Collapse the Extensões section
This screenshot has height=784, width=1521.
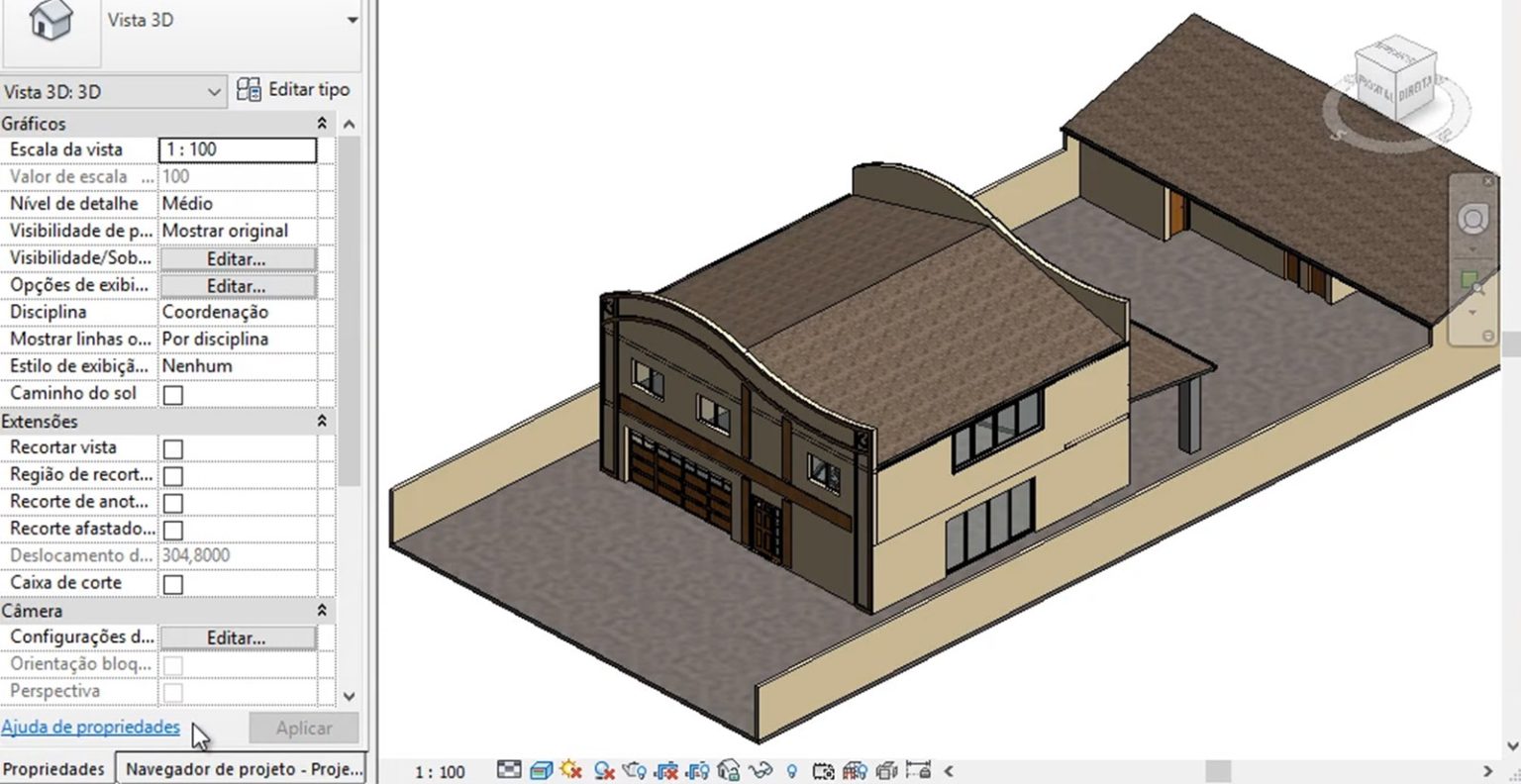322,421
